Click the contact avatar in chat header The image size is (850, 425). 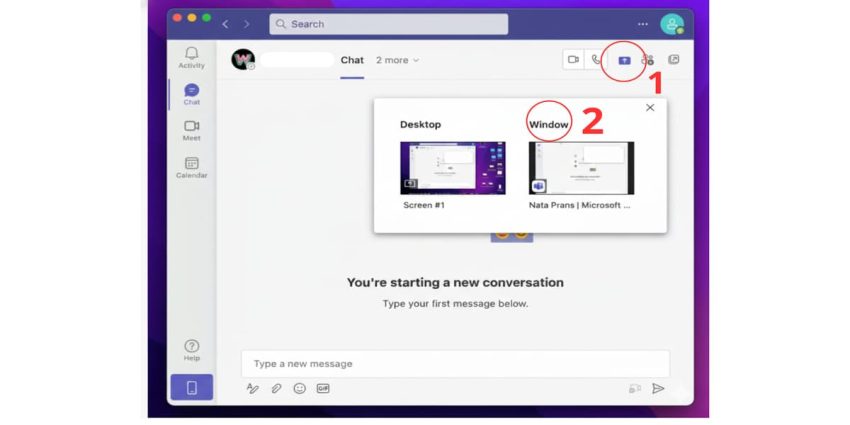tap(243, 60)
